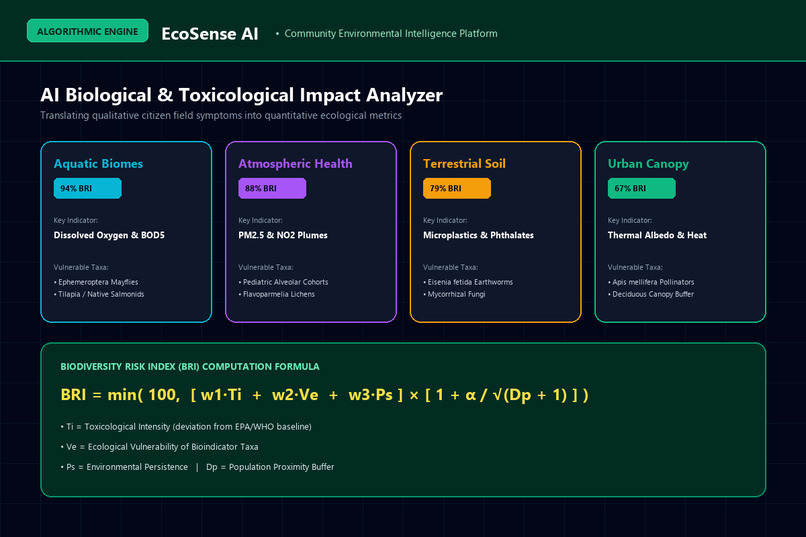The width and height of the screenshot is (806, 537).
Task: Click Flavoparmelia Lichens entry
Action: click(x=277, y=294)
